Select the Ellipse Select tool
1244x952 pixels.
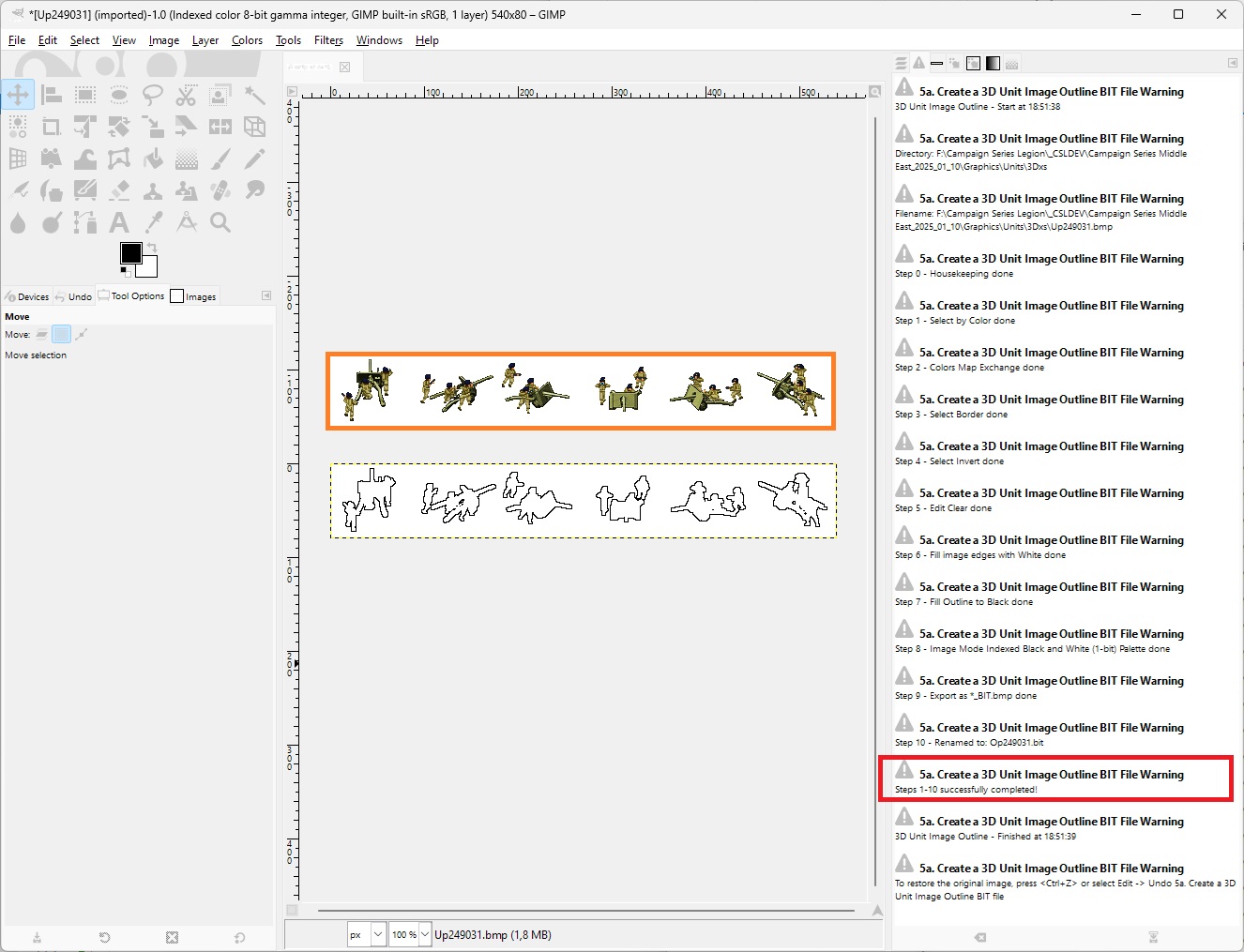[x=119, y=95]
